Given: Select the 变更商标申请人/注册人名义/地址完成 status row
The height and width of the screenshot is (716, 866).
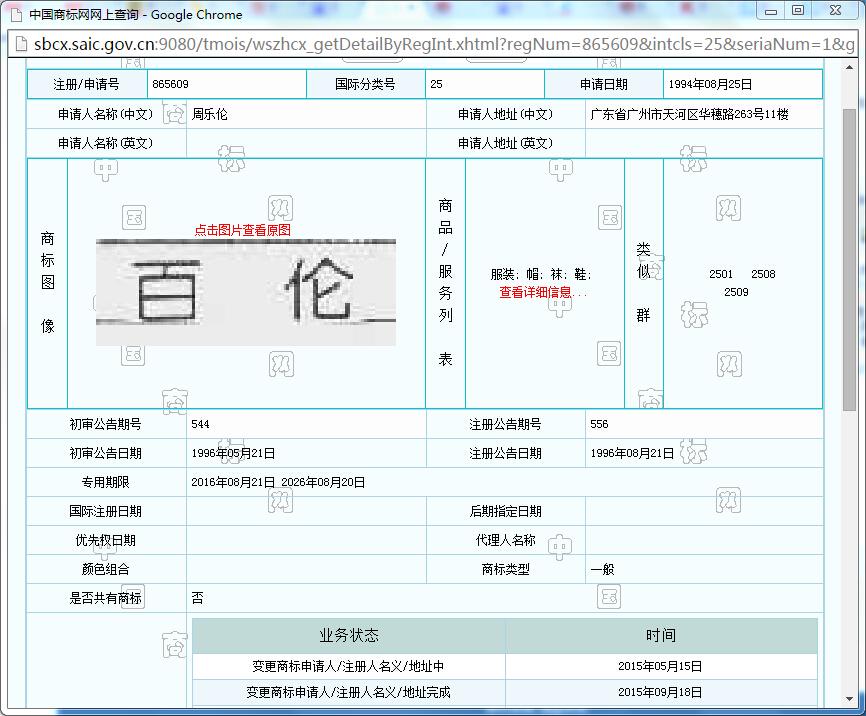Looking at the screenshot, I should [348, 692].
